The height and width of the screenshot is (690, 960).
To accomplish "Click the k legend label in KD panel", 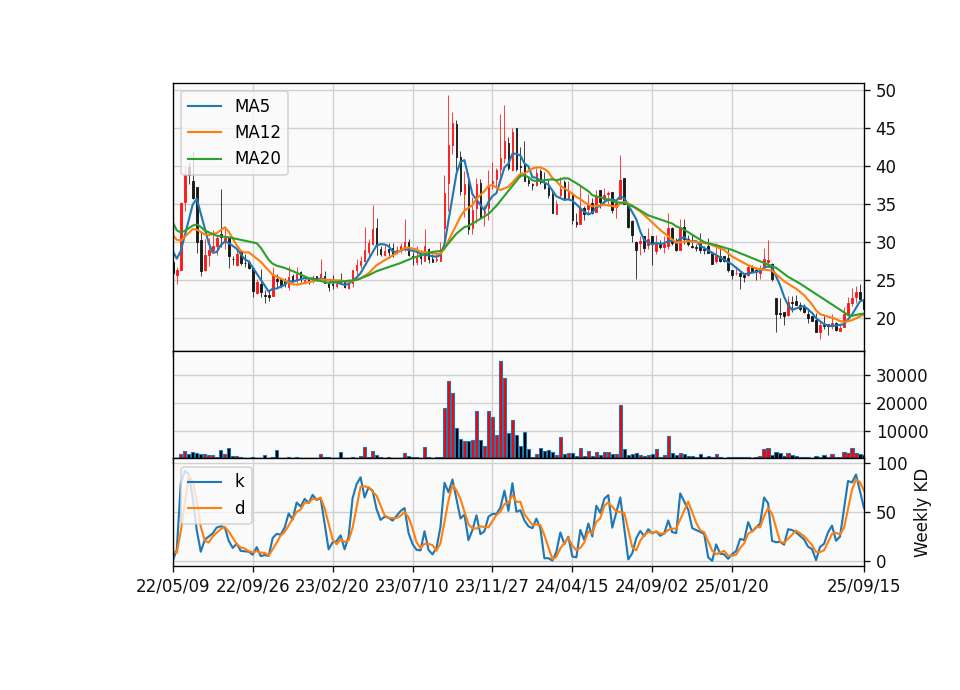I will point(239,481).
